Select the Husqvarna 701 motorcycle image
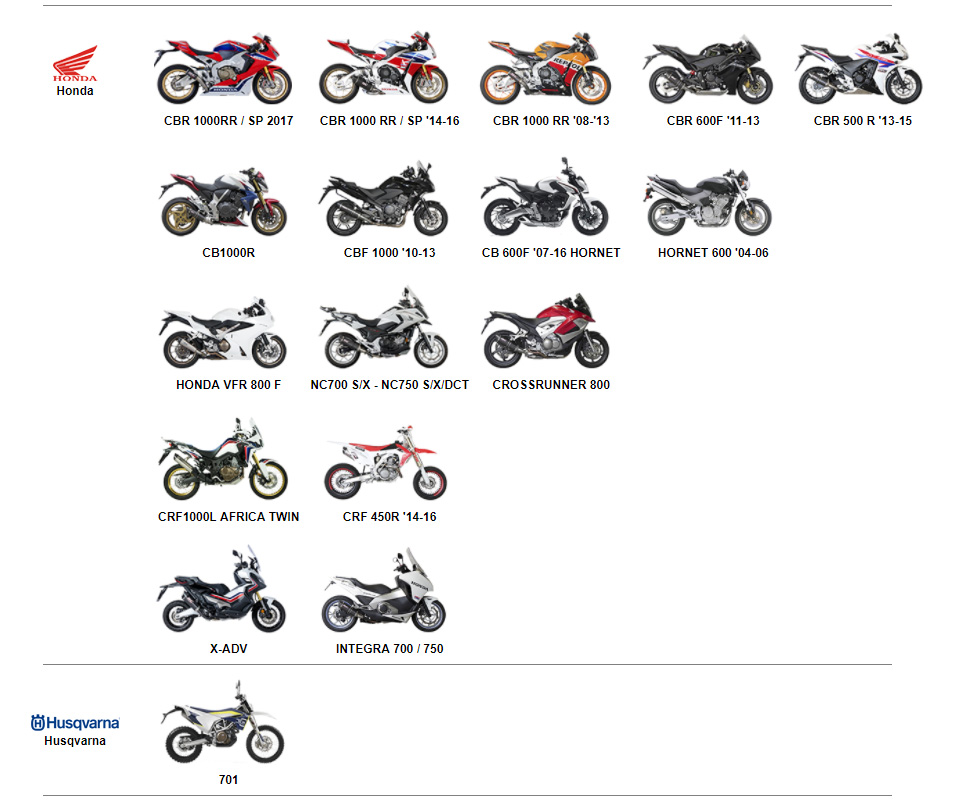This screenshot has height=810, width=960. point(223,722)
